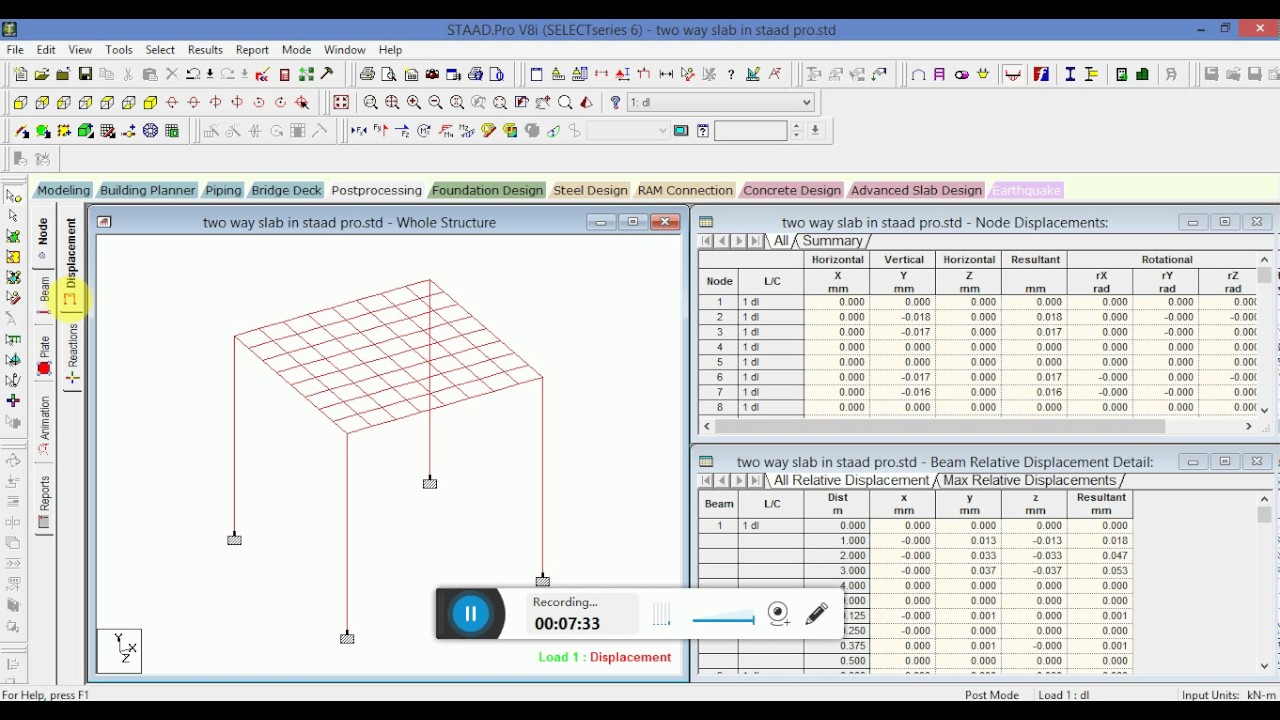The image size is (1280, 720).
Task: Click the 'Input Units: kN-m' status bar entry
Action: coord(1229,695)
